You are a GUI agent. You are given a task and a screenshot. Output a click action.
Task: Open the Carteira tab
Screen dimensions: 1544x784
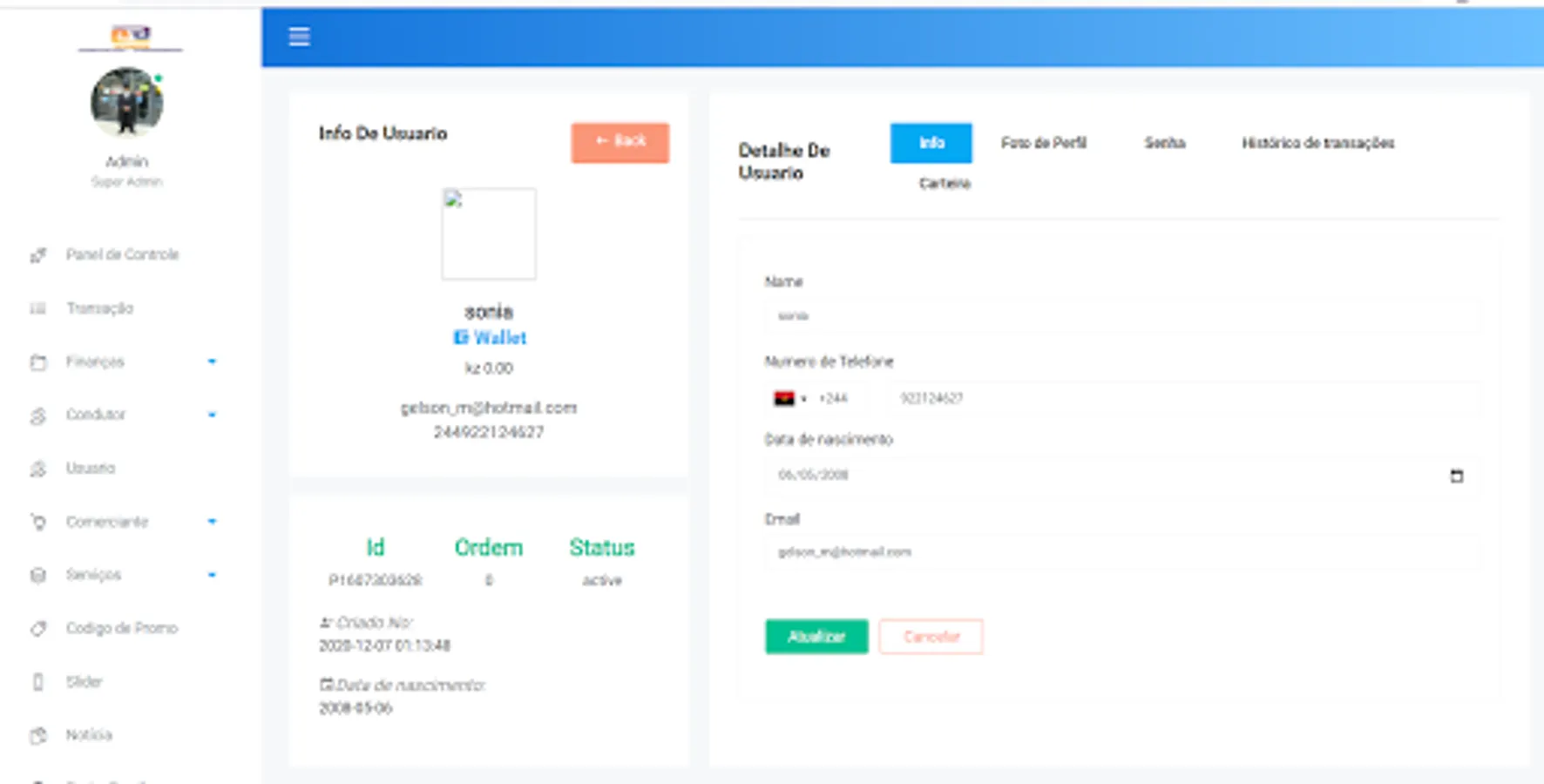pyautogui.click(x=945, y=184)
